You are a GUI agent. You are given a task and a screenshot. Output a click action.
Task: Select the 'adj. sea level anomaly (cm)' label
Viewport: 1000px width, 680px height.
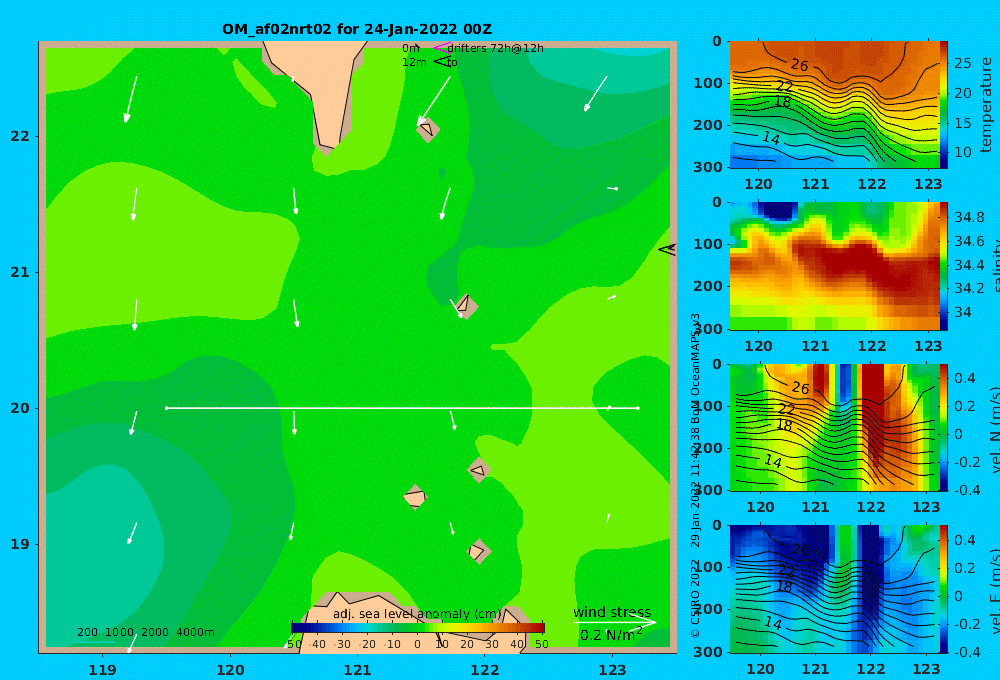pyautogui.click(x=417, y=614)
